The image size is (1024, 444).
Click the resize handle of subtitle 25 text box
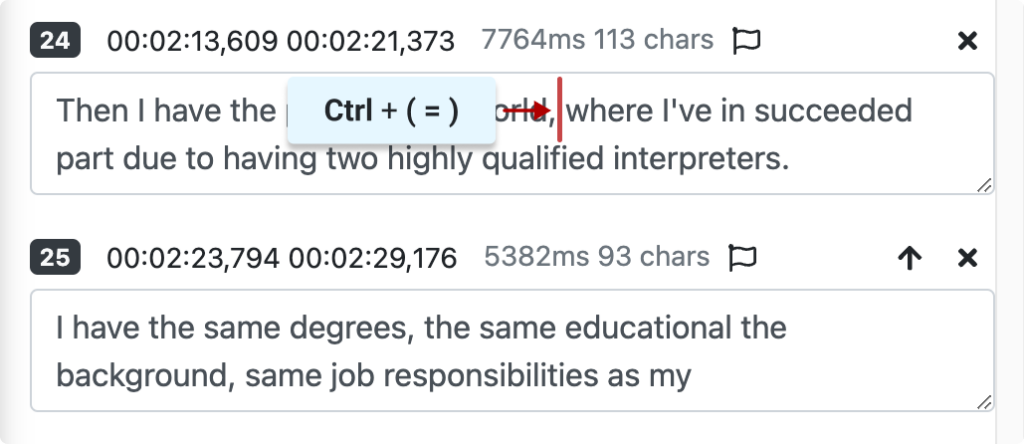(984, 401)
